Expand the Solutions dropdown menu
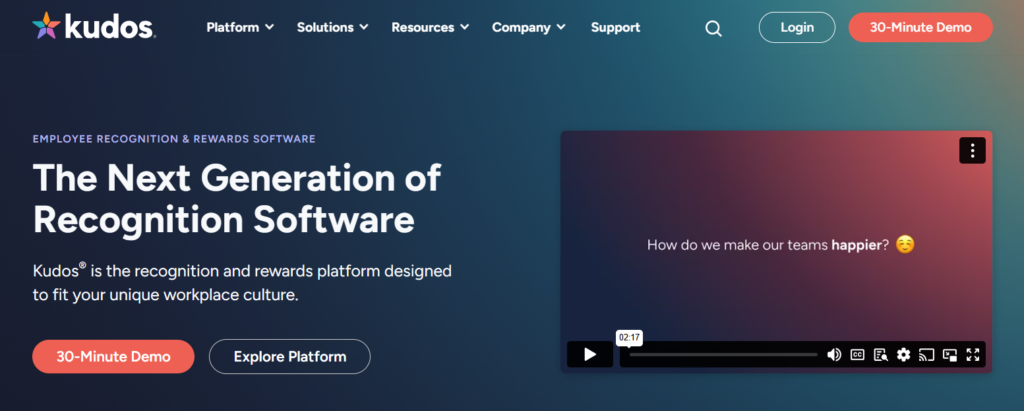Screen dimensions: 1024x411 (x=332, y=27)
